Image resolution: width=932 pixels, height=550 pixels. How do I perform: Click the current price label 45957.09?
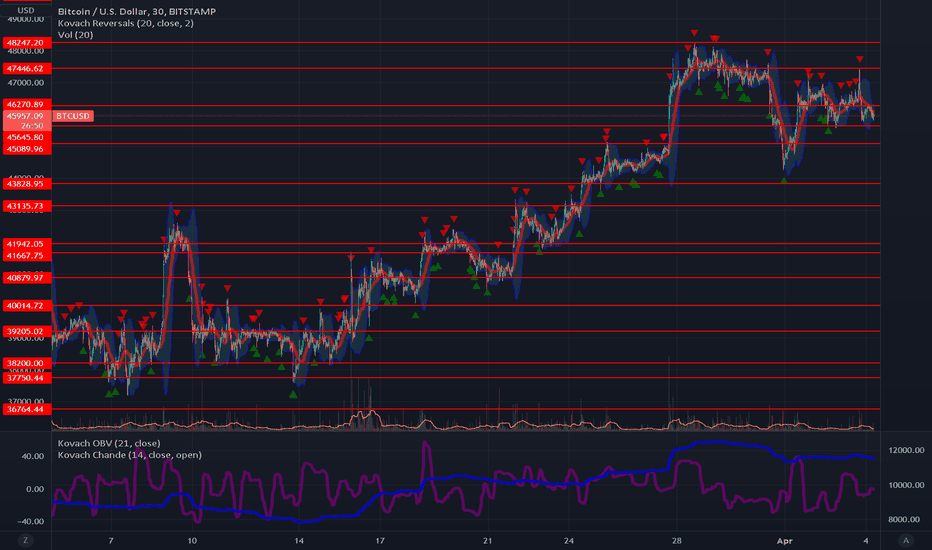tap(27, 116)
